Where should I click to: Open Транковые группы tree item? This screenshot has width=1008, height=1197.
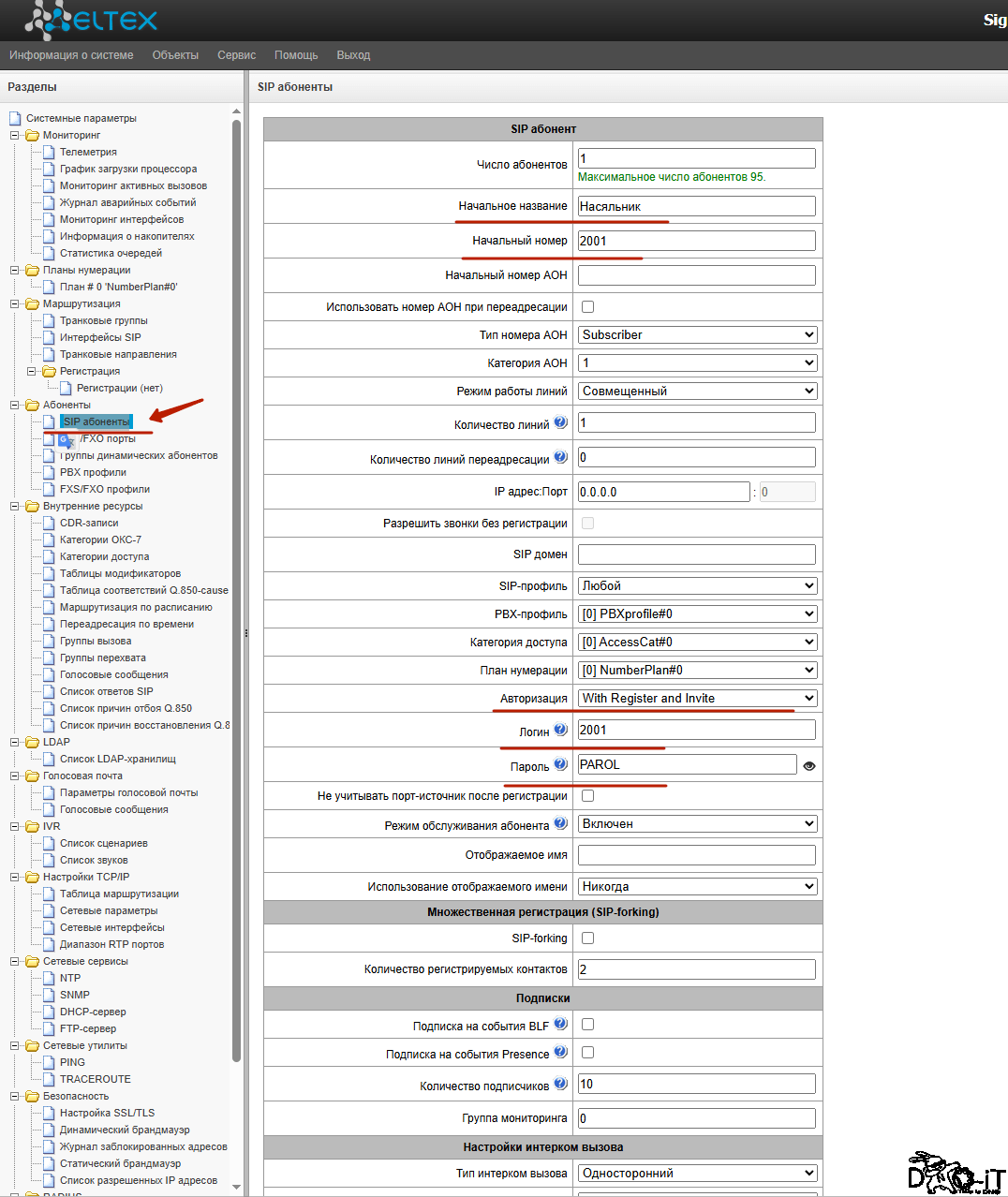(x=103, y=320)
